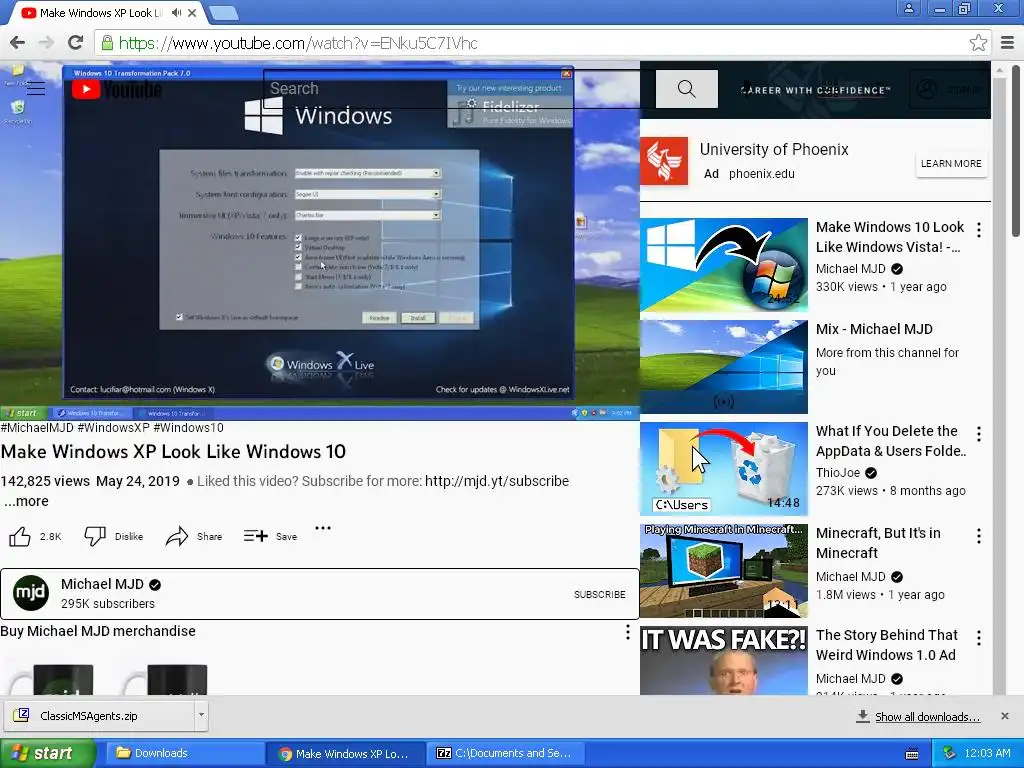1024x768 pixels.
Task: Click the #Windows10 hashtag
Action: point(188,428)
